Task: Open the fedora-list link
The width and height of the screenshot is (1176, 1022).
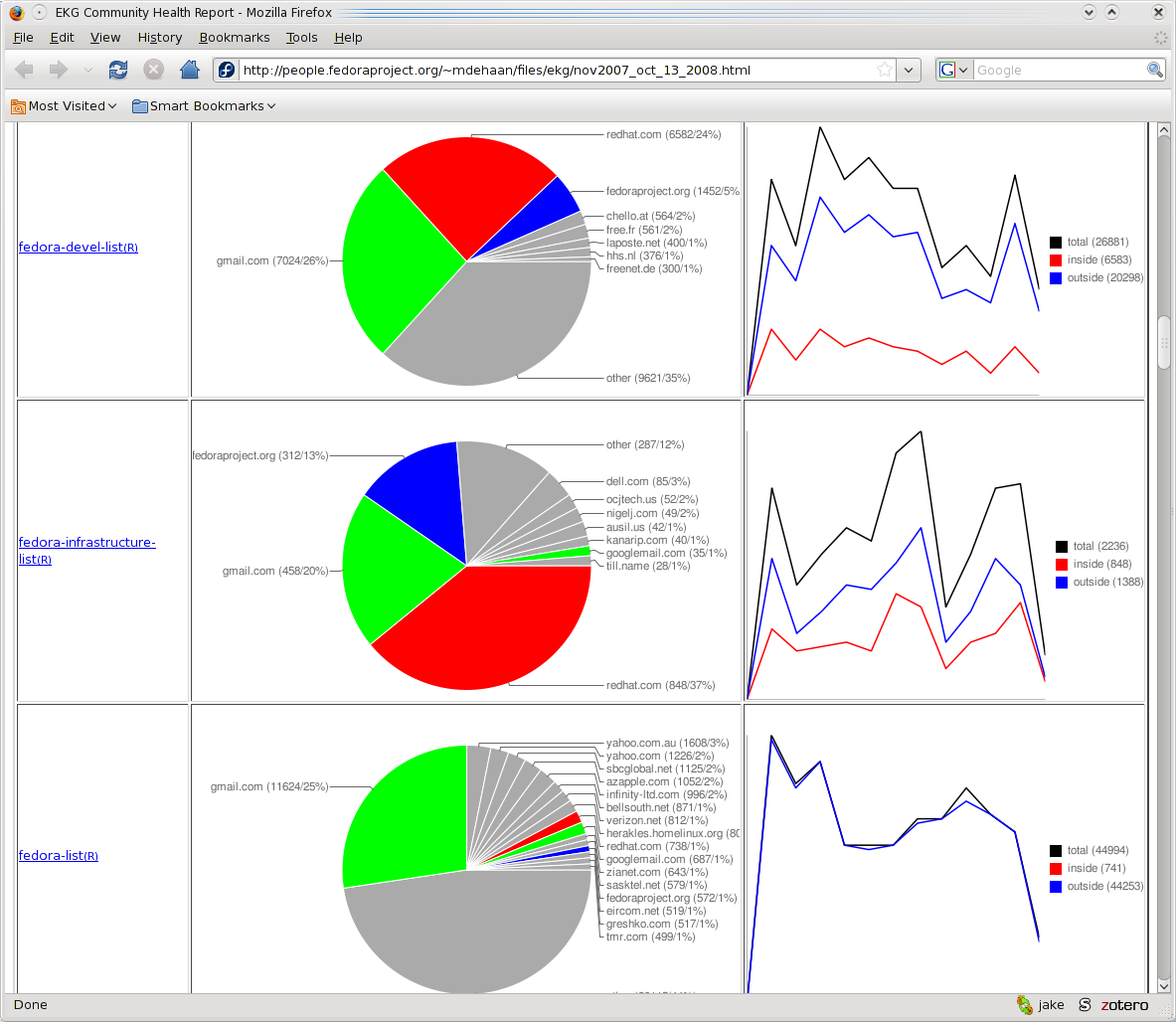Action: click(x=58, y=855)
